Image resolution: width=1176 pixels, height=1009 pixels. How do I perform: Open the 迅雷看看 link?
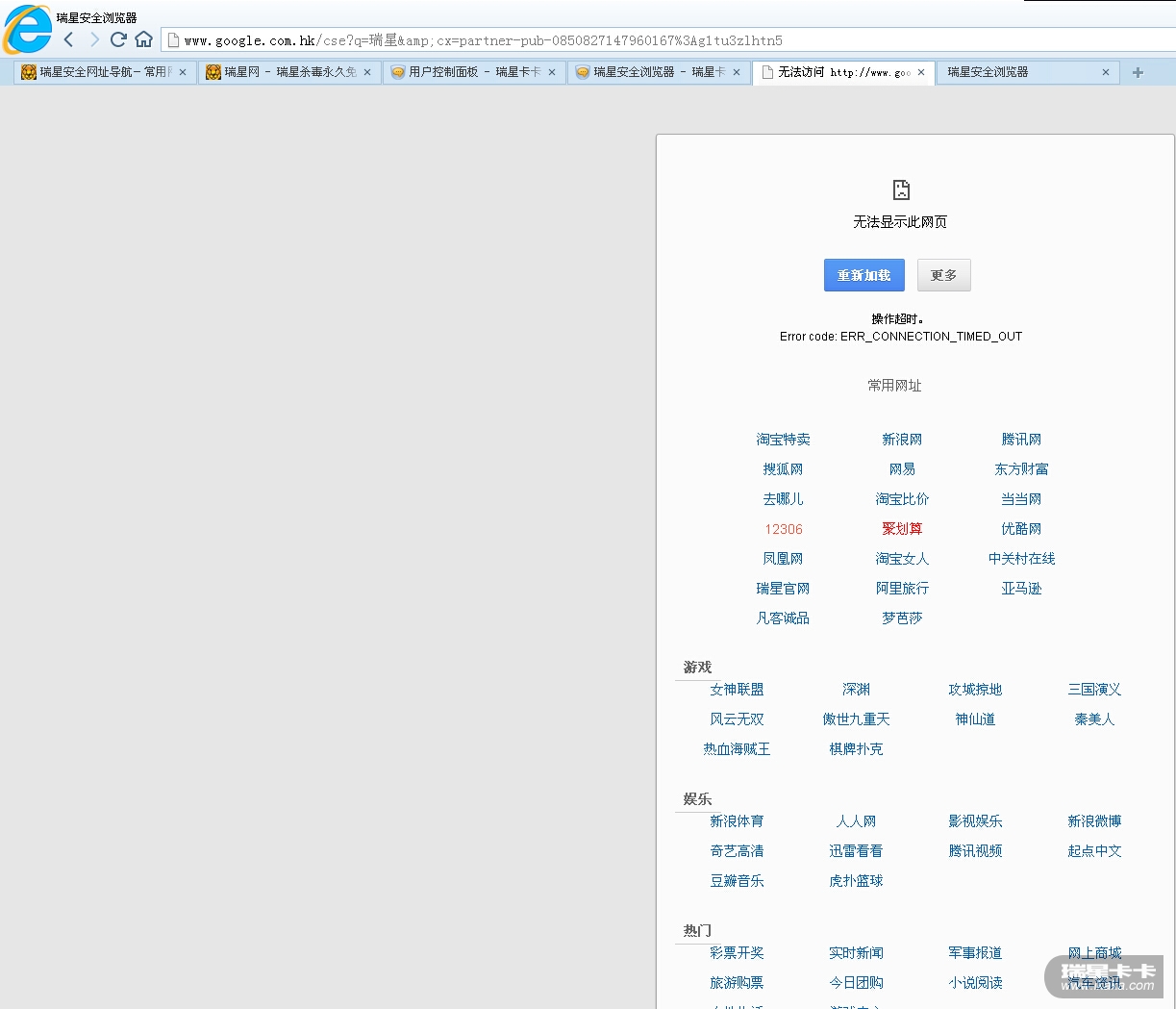pyautogui.click(x=856, y=851)
